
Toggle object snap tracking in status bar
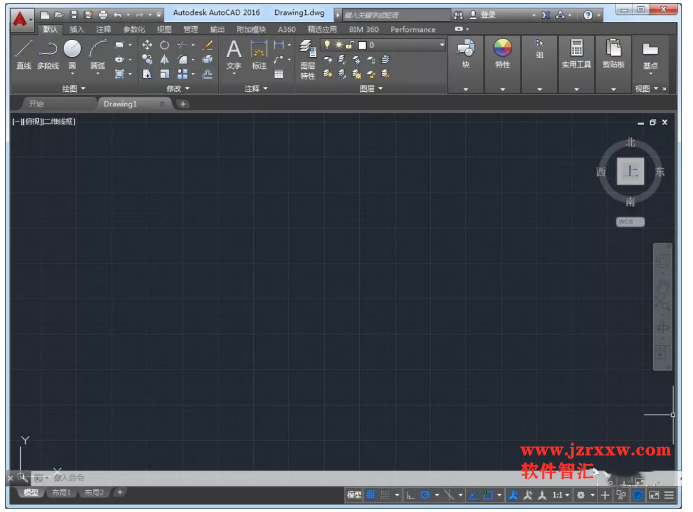[473, 495]
